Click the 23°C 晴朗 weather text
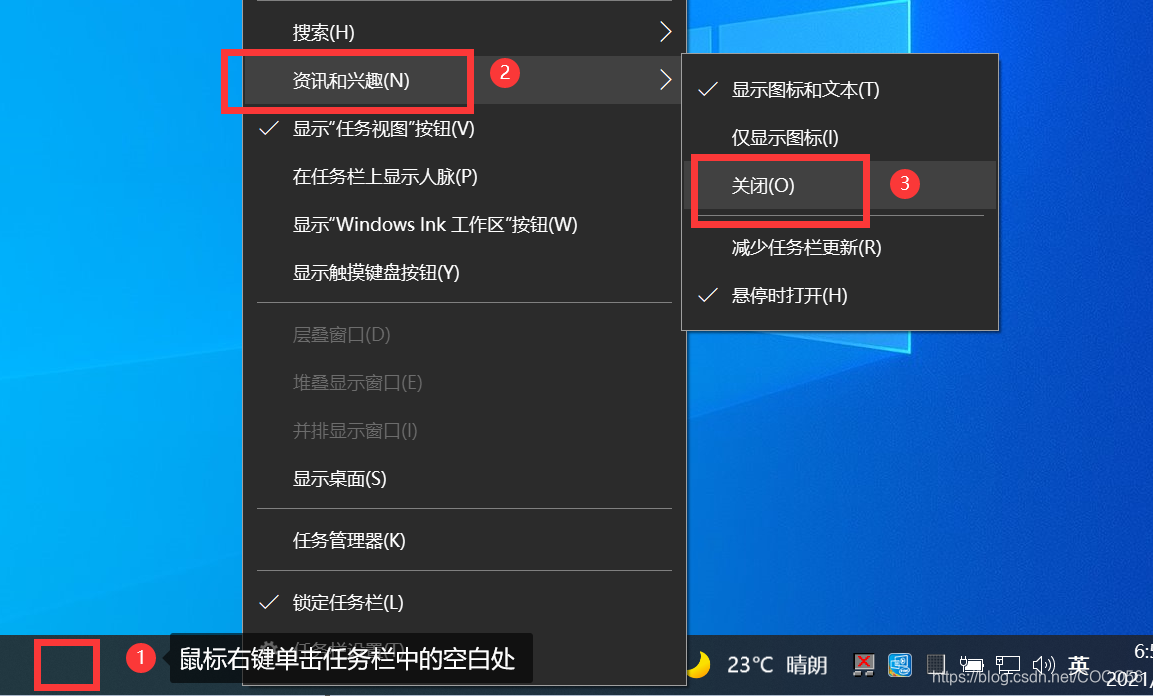Screen dimensions: 1153x696 tap(777, 665)
